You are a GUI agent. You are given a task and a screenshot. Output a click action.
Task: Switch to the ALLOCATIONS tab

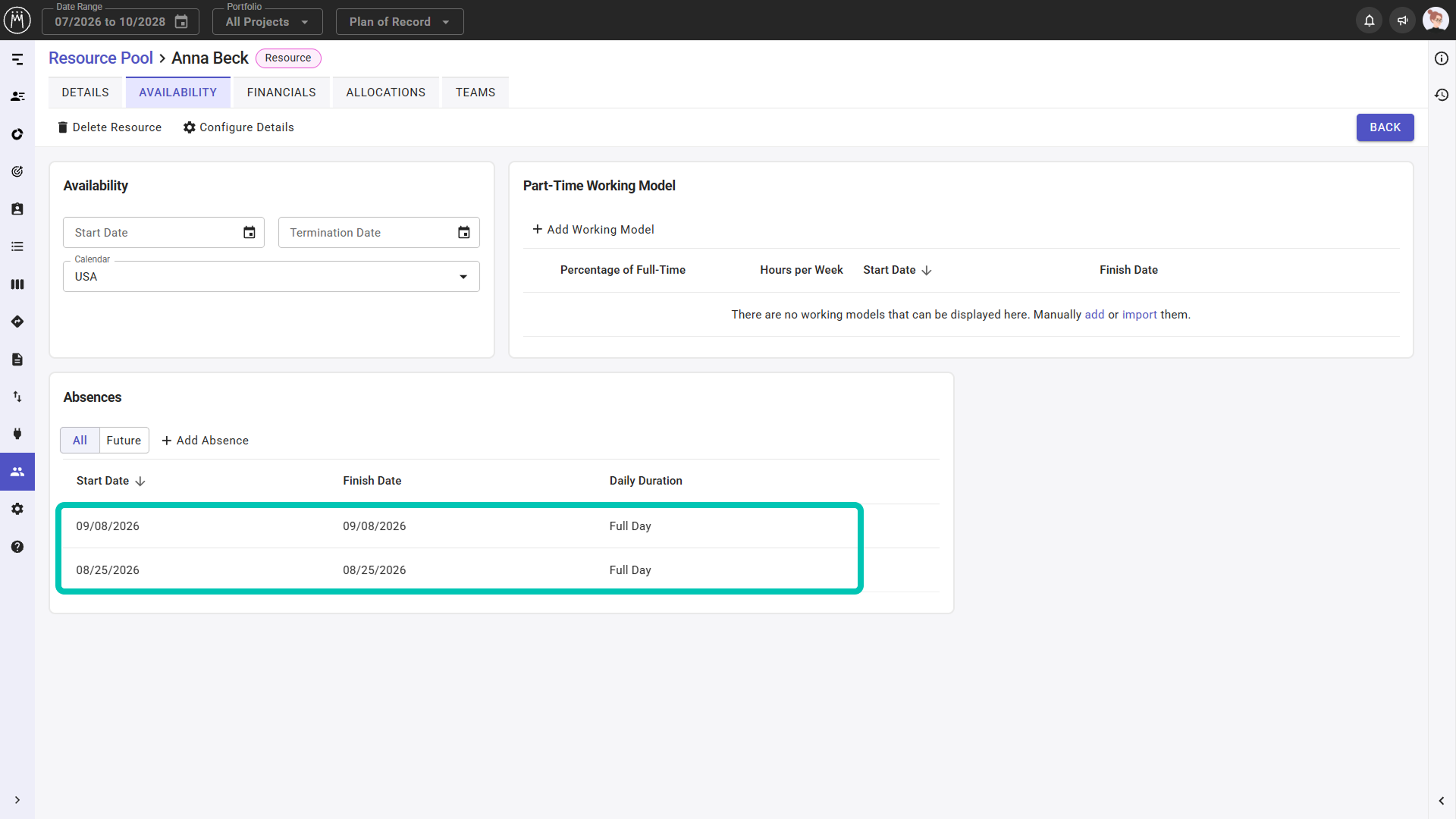[x=386, y=93]
